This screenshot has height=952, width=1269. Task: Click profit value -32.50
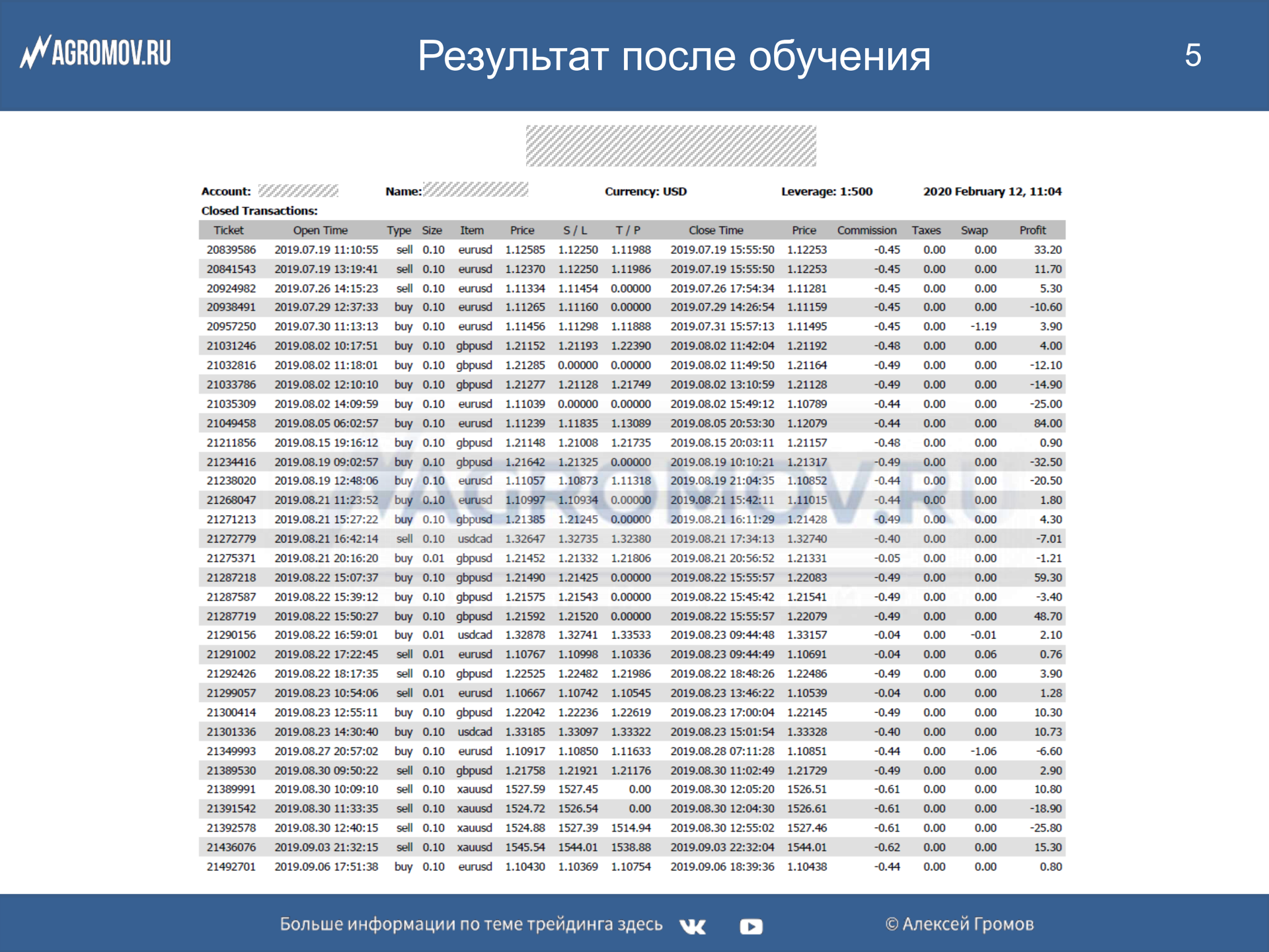click(1046, 462)
